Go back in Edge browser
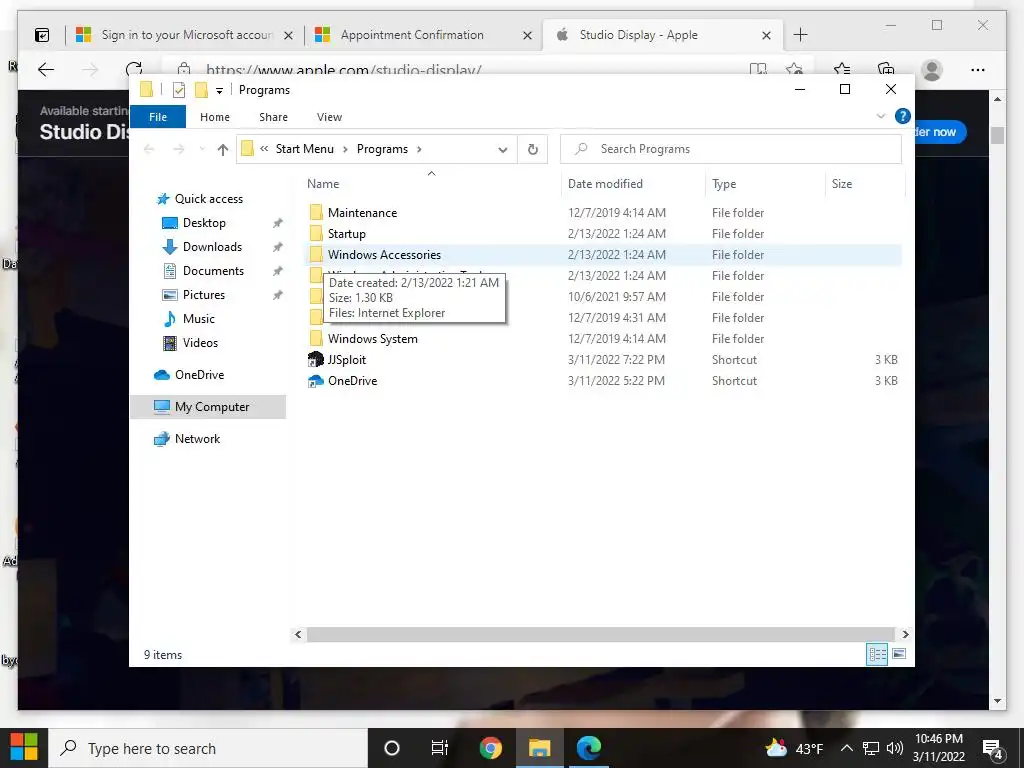The image size is (1024, 768). 46,70
